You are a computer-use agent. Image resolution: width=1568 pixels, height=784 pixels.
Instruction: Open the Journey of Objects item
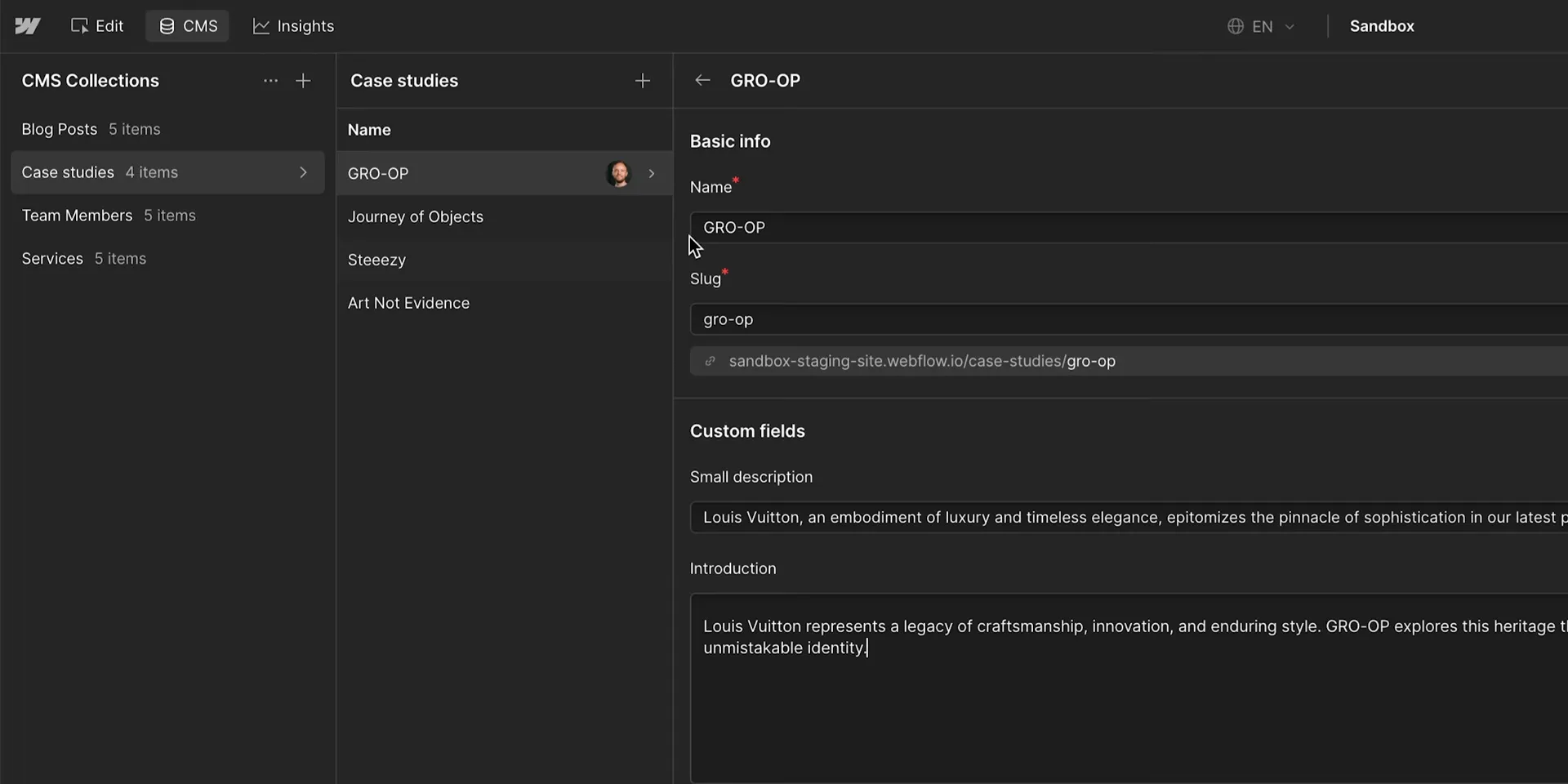(505, 216)
